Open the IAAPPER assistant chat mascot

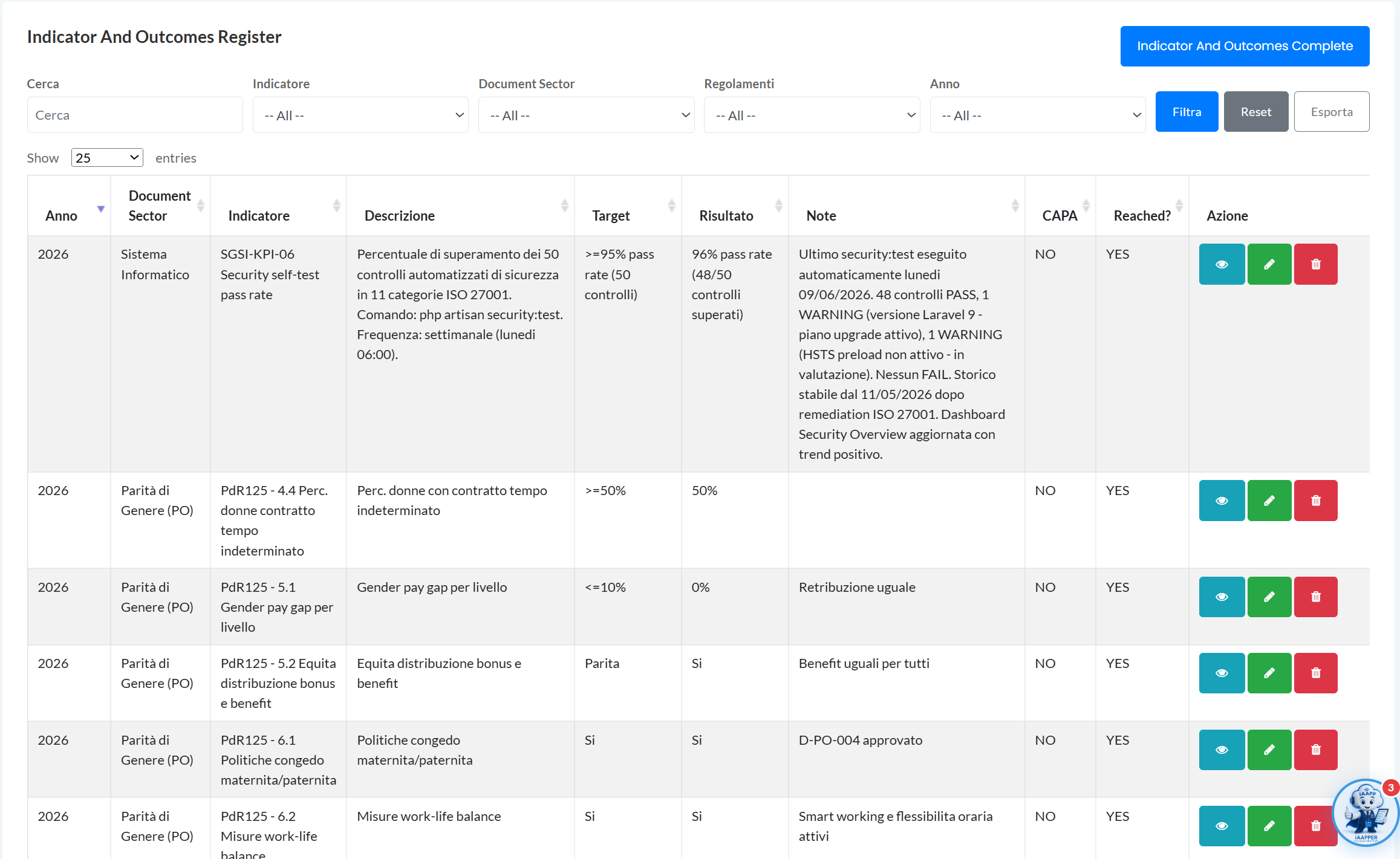1365,813
